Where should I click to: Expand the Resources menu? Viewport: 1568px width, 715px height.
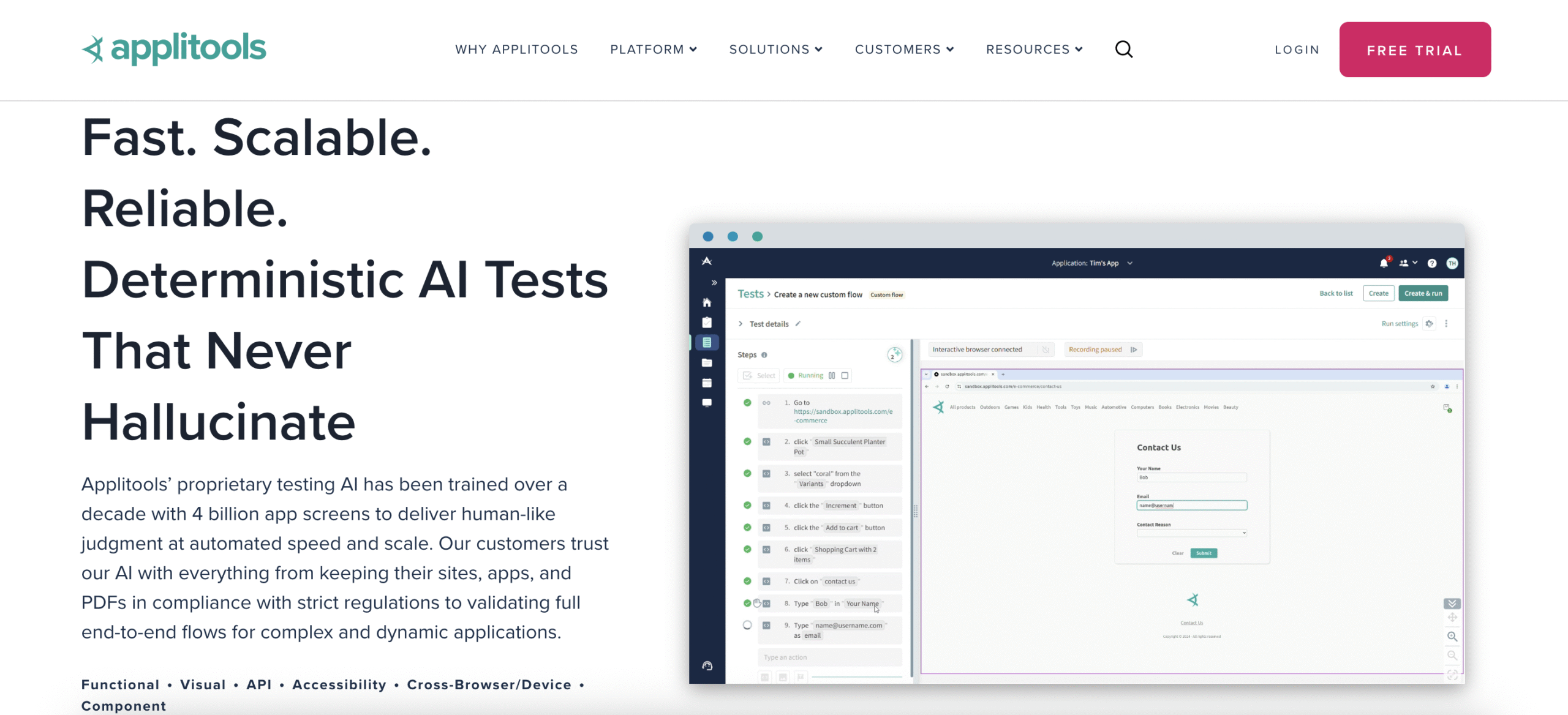click(1034, 49)
